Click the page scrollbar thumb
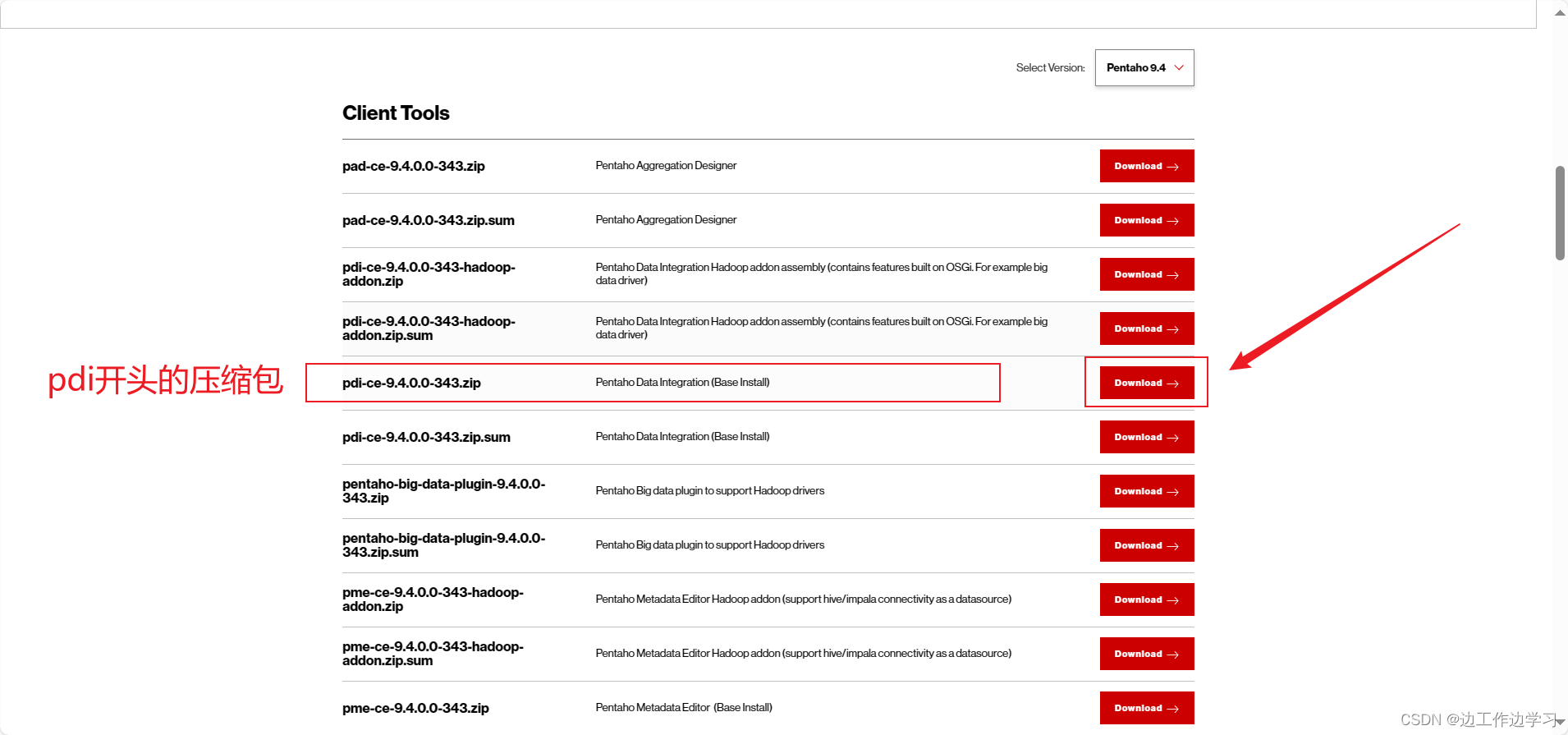This screenshot has height=735, width=1568. [1560, 214]
